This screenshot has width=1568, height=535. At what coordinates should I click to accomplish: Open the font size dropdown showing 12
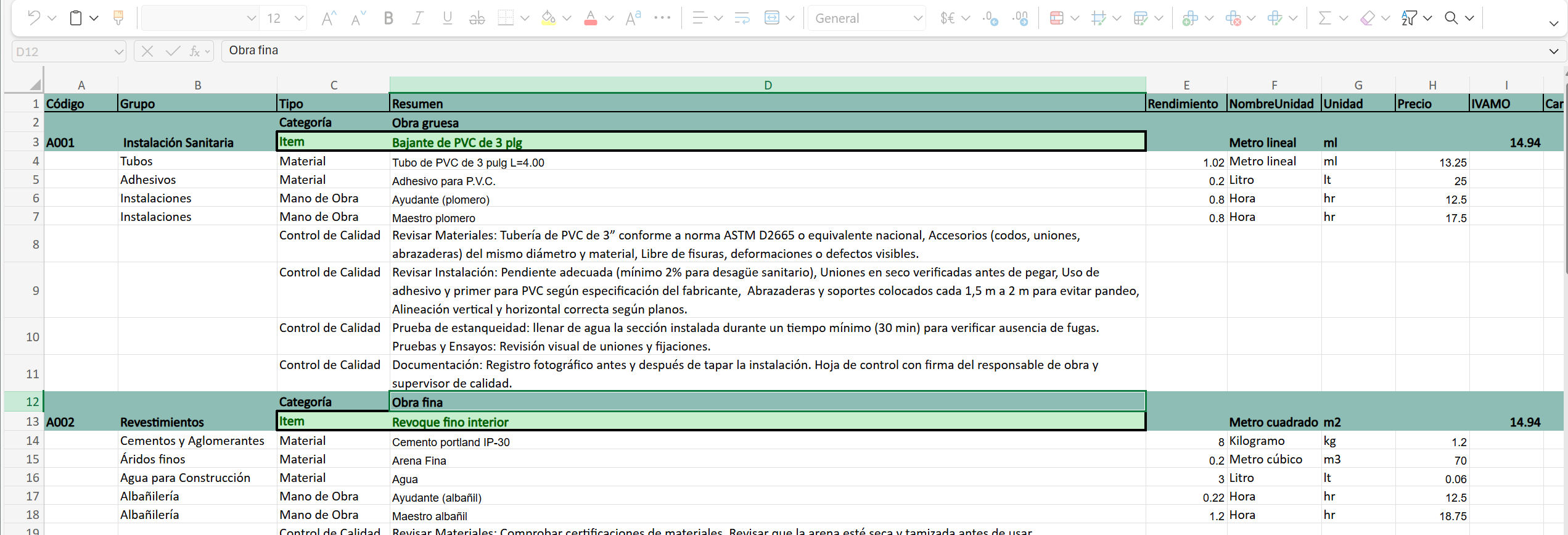click(299, 19)
